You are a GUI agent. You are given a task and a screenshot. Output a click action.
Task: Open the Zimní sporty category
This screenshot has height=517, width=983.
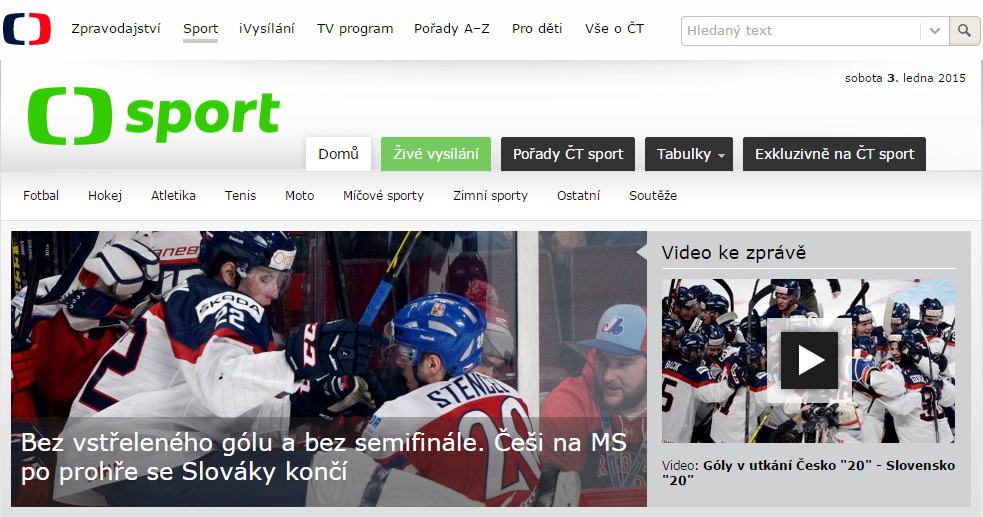point(490,196)
